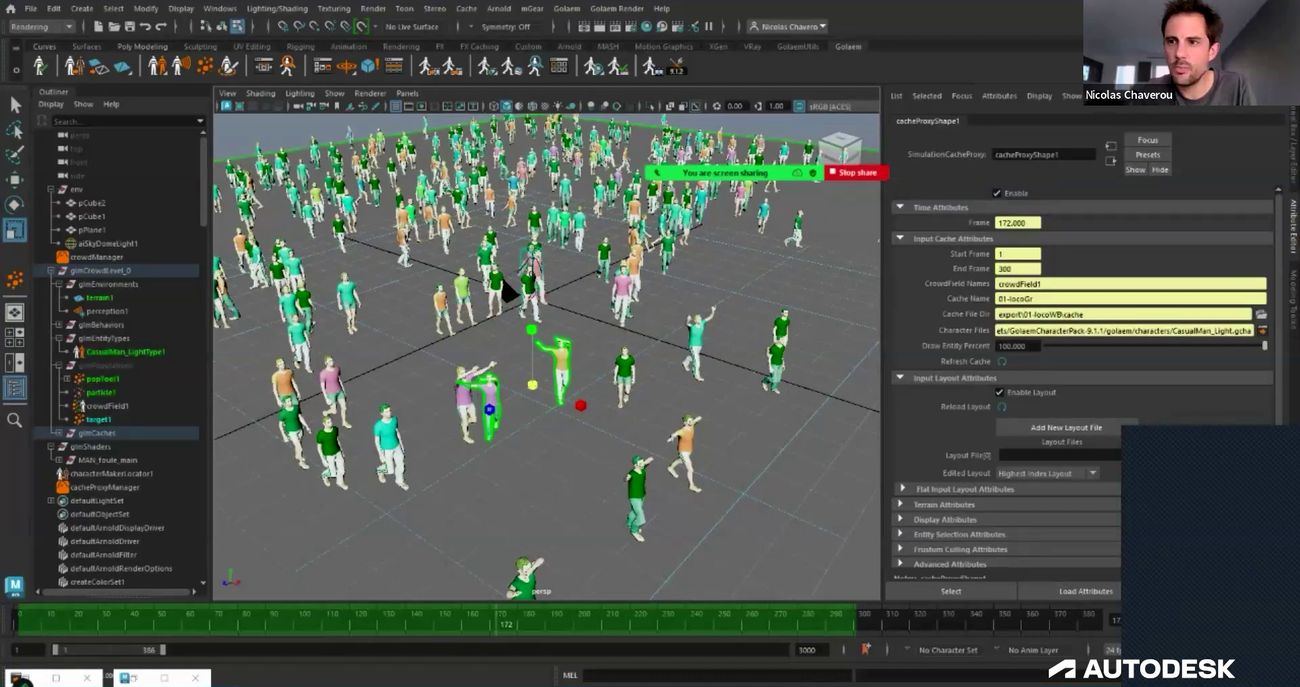This screenshot has width=1300, height=687.
Task: Click the Select button at panel bottom
Action: [951, 591]
